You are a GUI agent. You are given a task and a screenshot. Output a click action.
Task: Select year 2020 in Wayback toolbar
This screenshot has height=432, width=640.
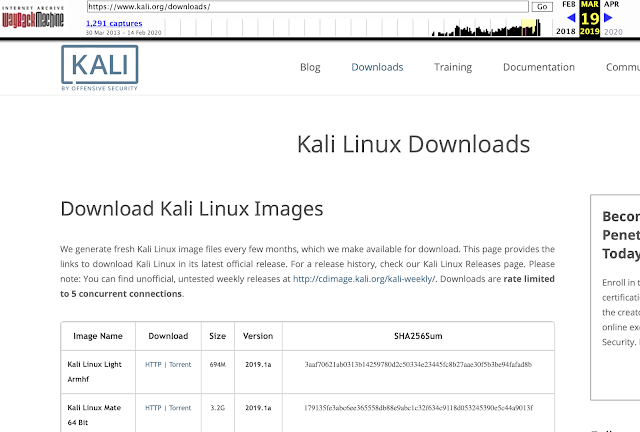click(613, 32)
